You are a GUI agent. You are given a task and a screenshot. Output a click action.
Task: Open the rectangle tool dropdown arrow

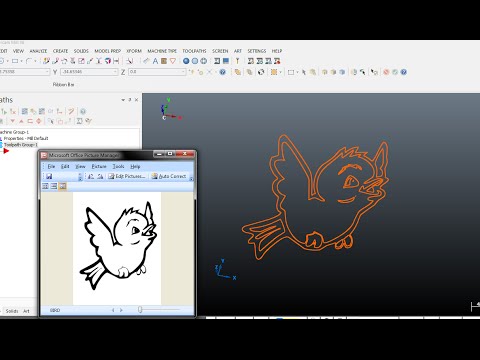(21, 61)
